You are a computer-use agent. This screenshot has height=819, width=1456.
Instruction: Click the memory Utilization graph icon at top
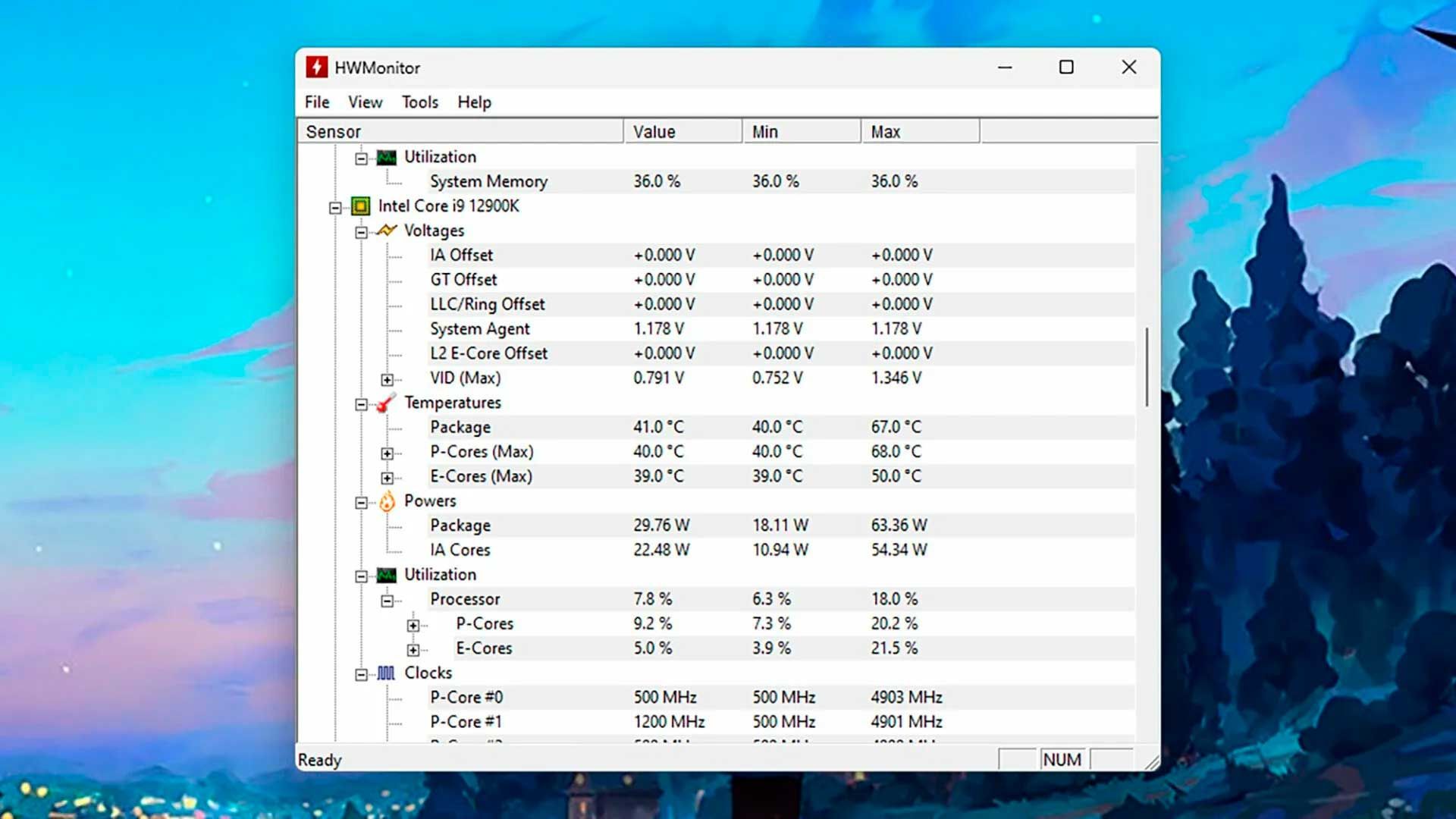387,157
